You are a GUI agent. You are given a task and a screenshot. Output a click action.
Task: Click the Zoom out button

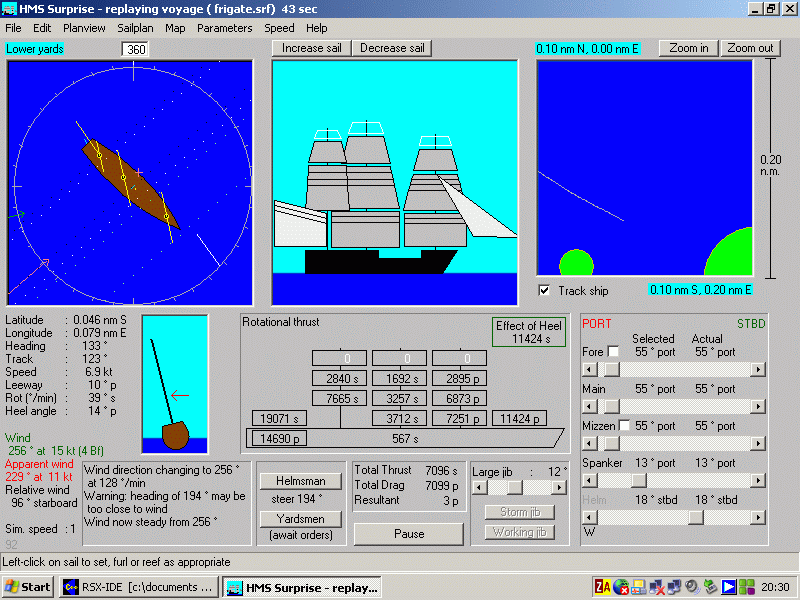pos(750,48)
